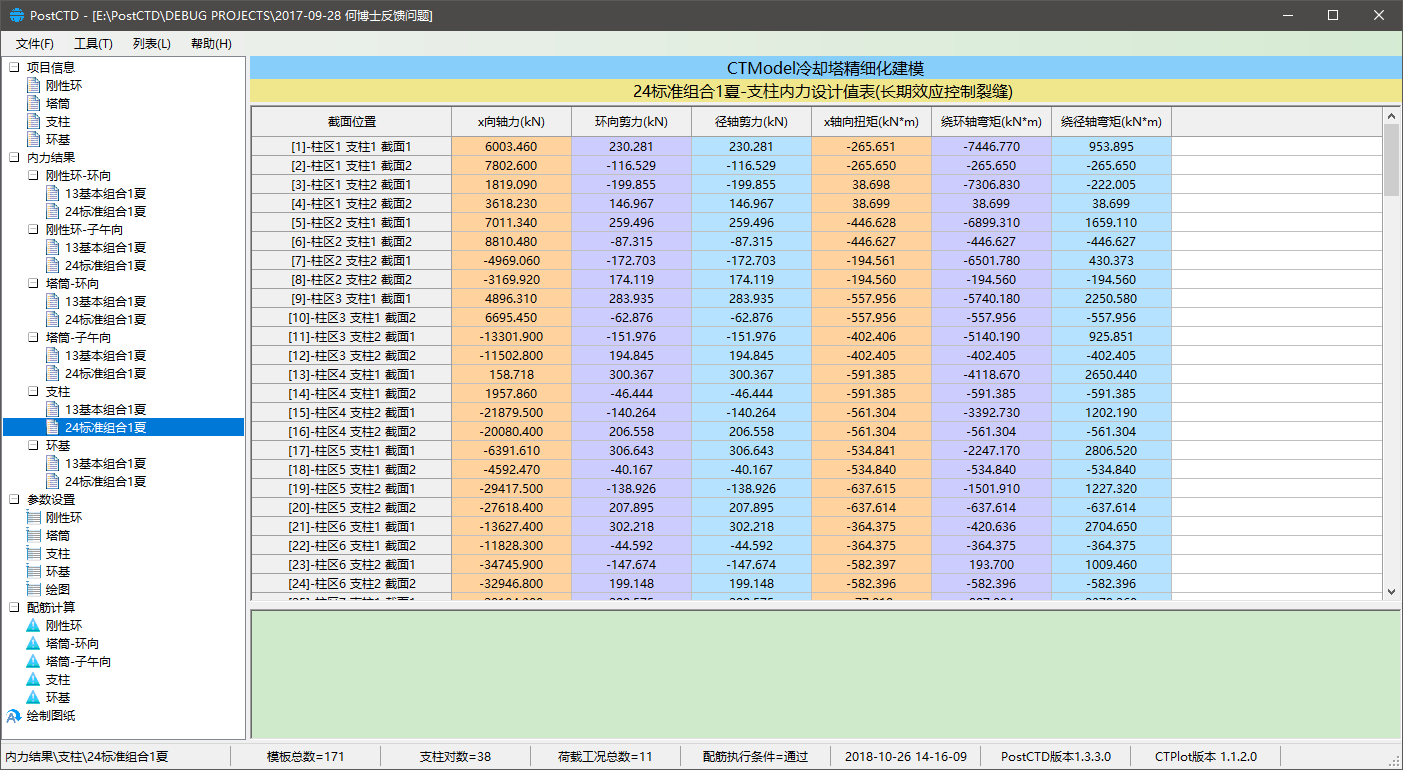Viewport: 1403px width, 770px height.
Task: Click the warning icon beside 塔筒-子午向 under 配筋计算
Action: point(33,662)
